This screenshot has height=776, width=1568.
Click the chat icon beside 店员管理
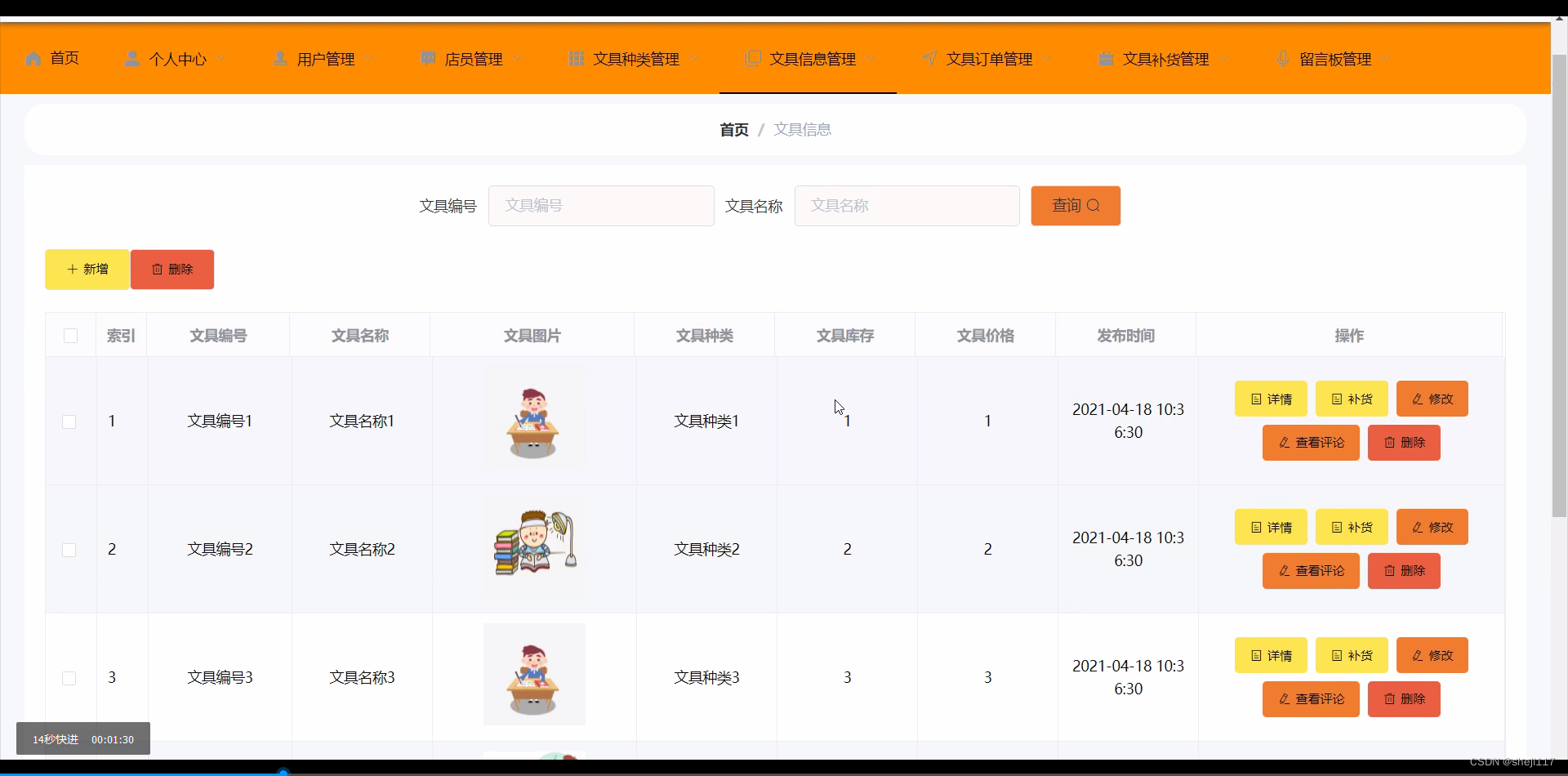[428, 58]
